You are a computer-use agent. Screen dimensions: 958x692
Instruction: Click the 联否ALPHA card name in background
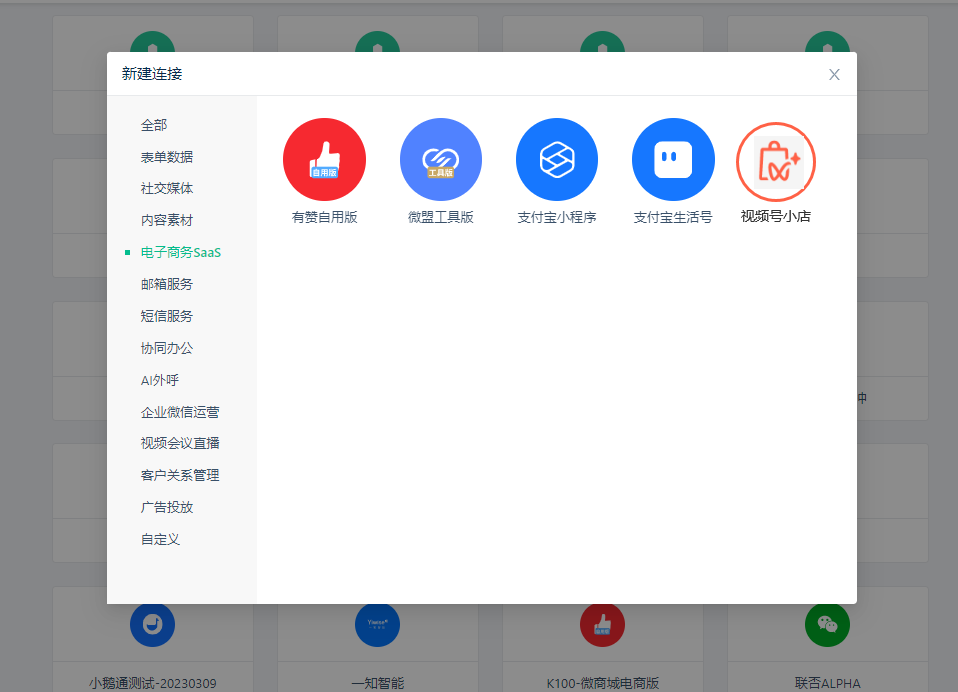click(827, 683)
